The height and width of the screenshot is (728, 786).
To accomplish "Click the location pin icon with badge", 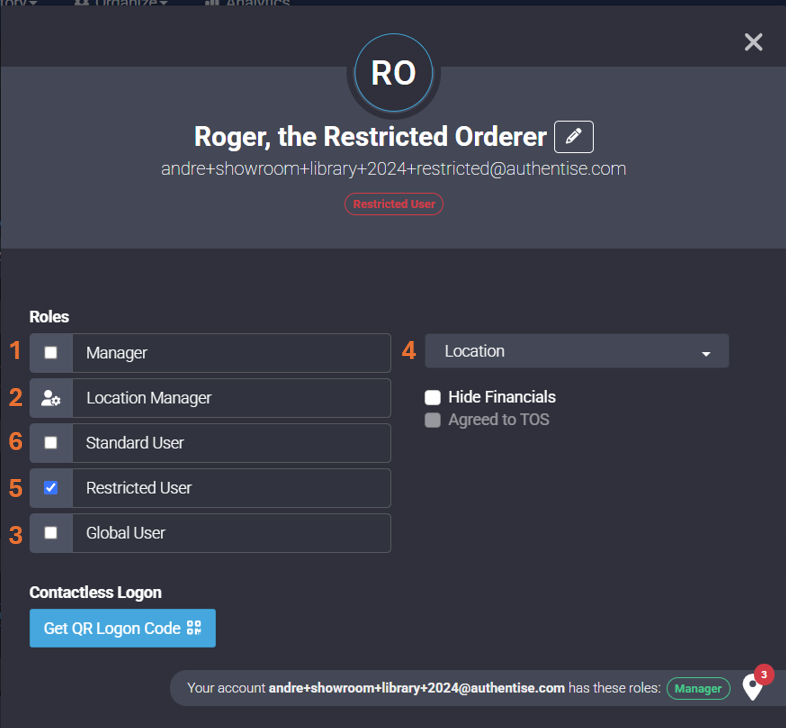I will tap(753, 688).
